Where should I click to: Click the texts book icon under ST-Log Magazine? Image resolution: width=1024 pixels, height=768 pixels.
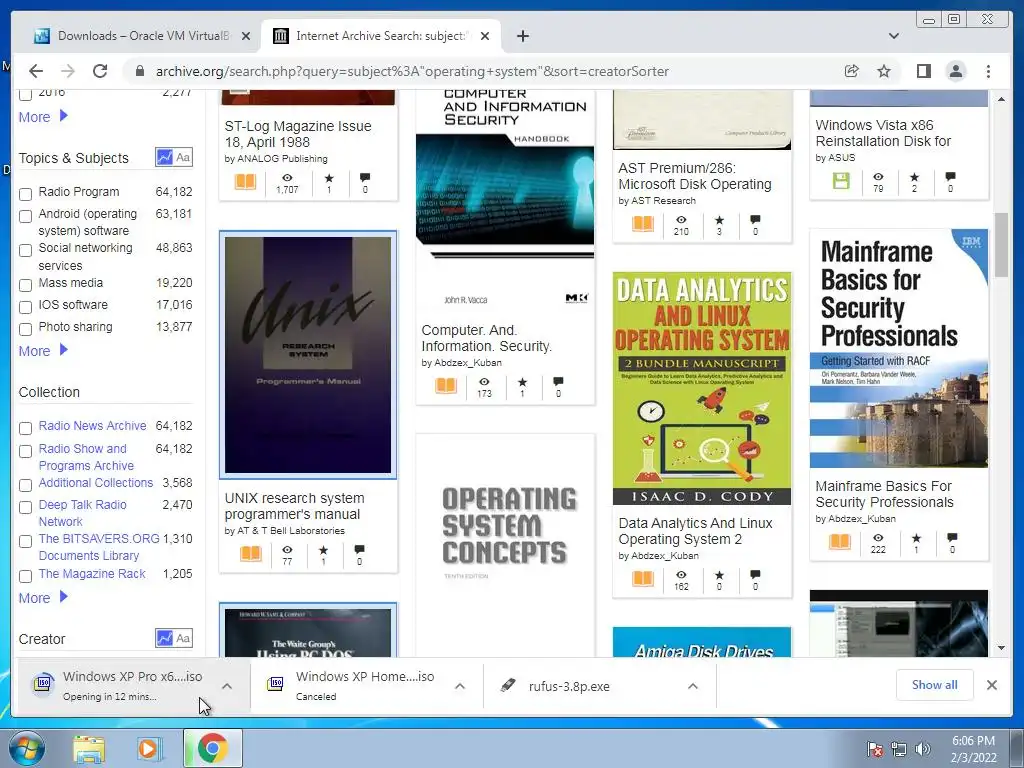coord(246,182)
